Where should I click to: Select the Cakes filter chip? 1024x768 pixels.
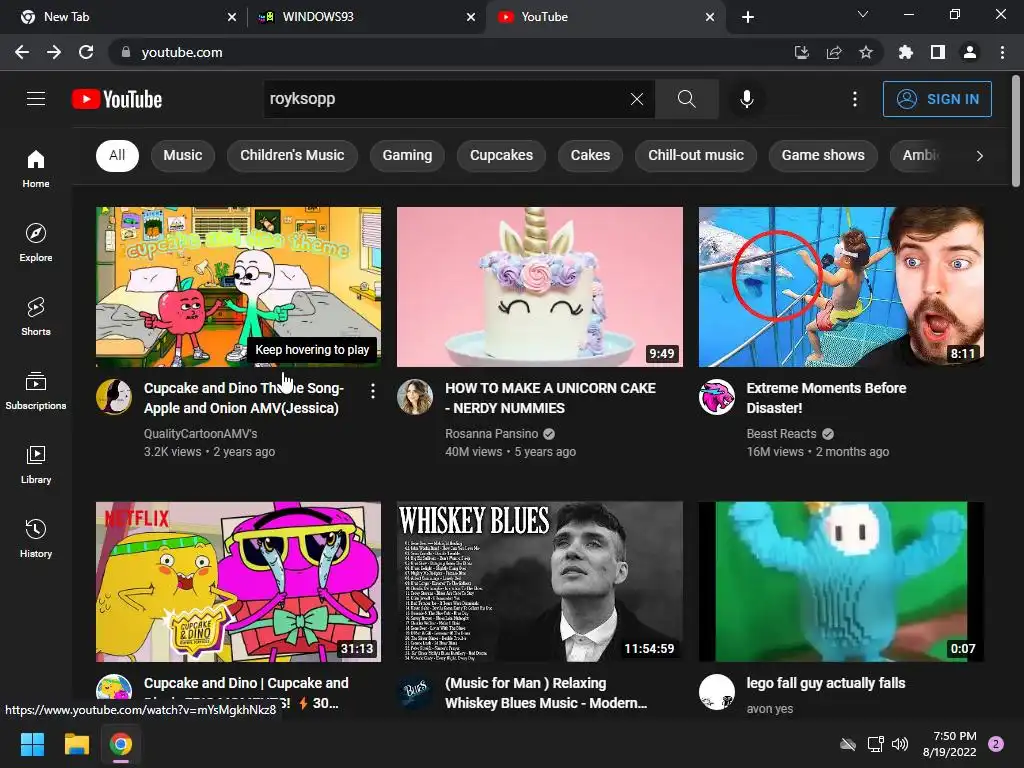[590, 155]
